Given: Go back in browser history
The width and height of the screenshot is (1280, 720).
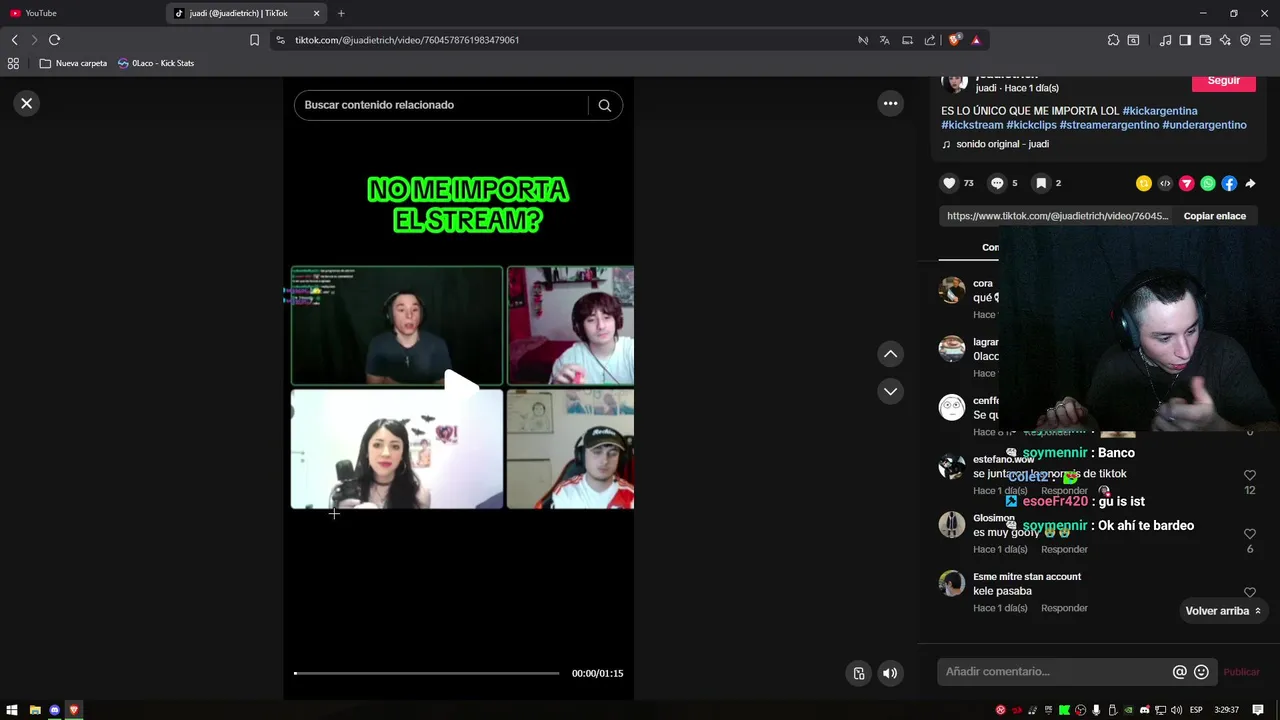Looking at the screenshot, I should pyautogui.click(x=14, y=40).
